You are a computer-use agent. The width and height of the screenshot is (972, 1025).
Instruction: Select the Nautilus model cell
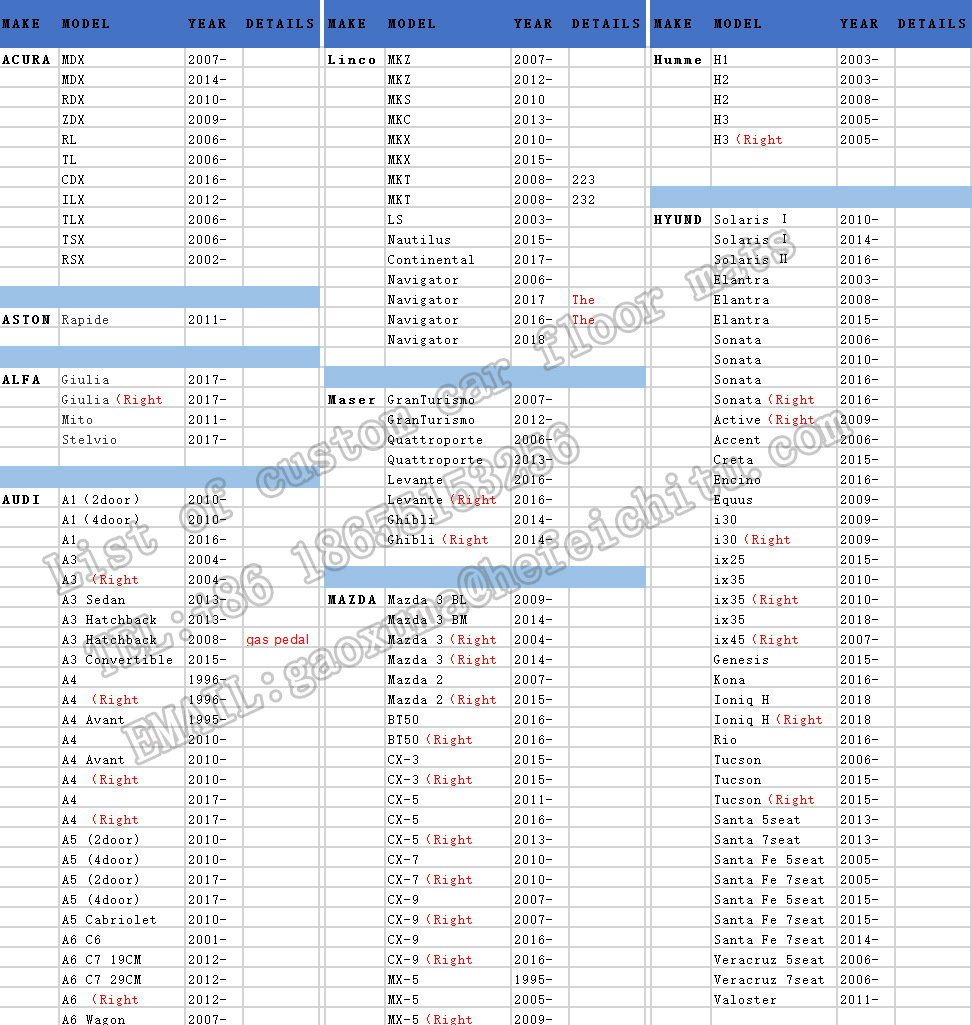pyautogui.click(x=448, y=239)
